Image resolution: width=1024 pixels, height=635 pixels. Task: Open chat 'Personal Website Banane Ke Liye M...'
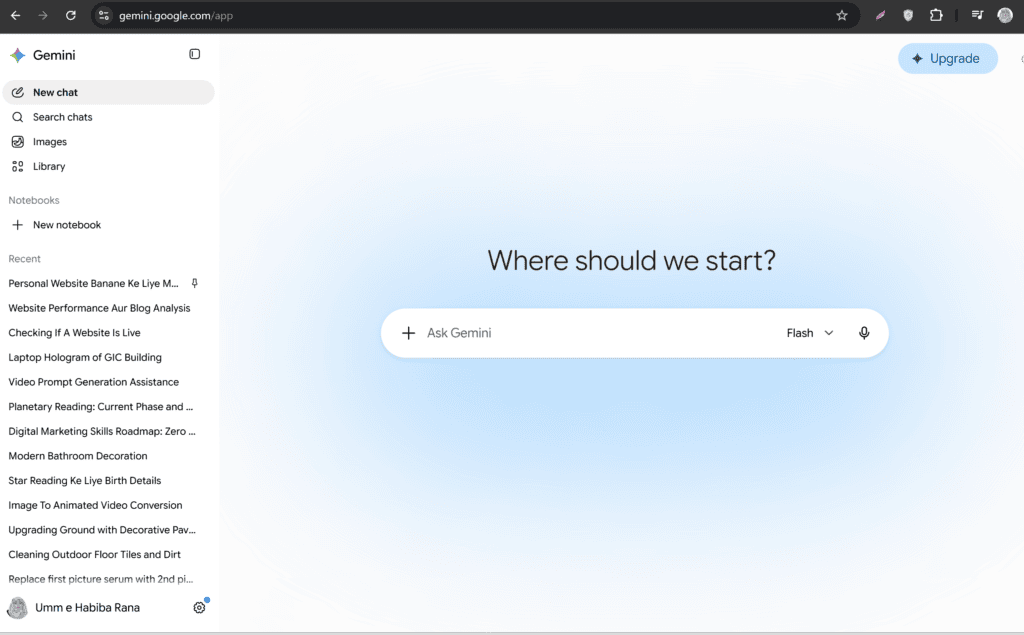[x=93, y=284]
